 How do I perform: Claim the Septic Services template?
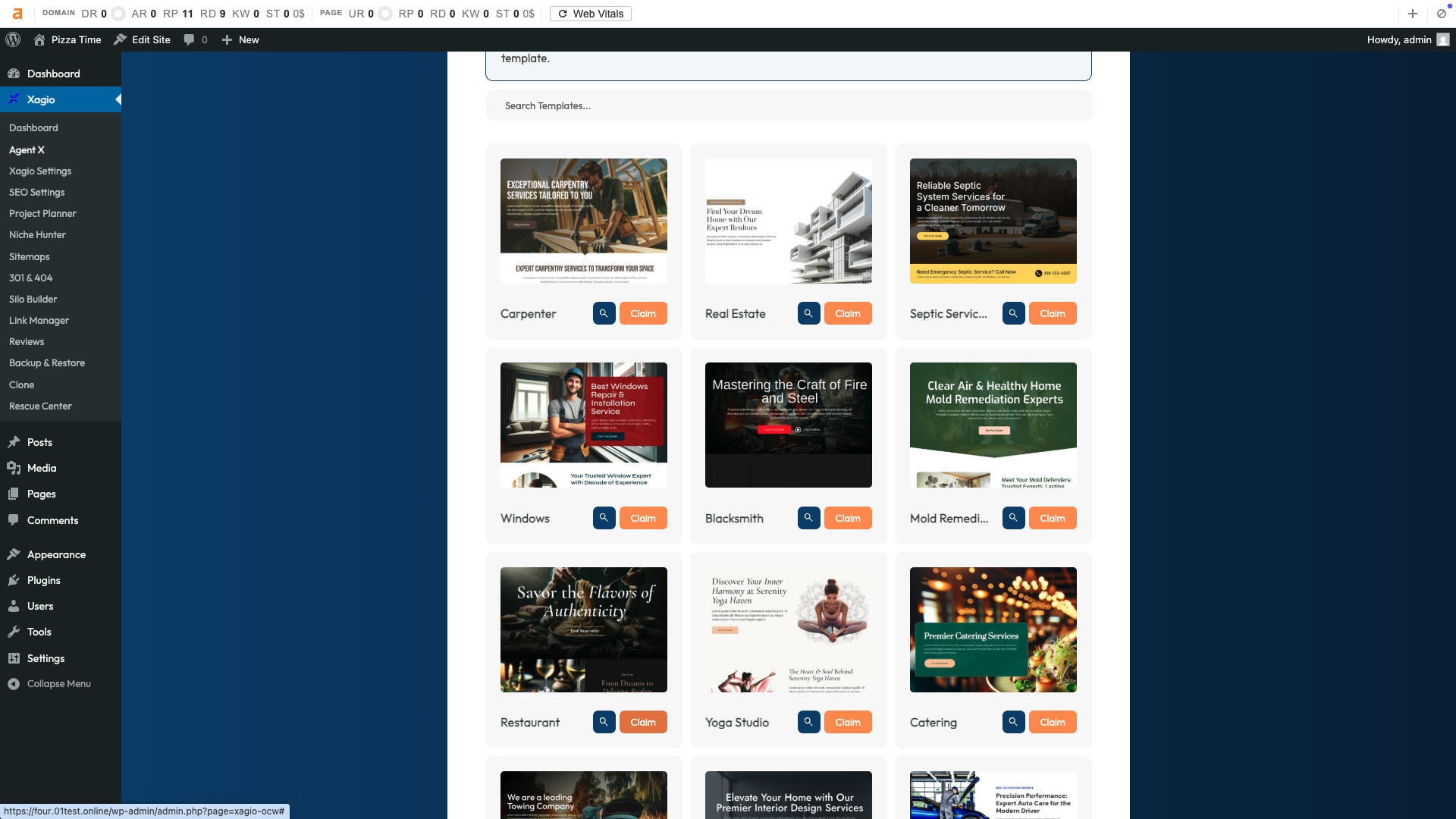(1053, 313)
